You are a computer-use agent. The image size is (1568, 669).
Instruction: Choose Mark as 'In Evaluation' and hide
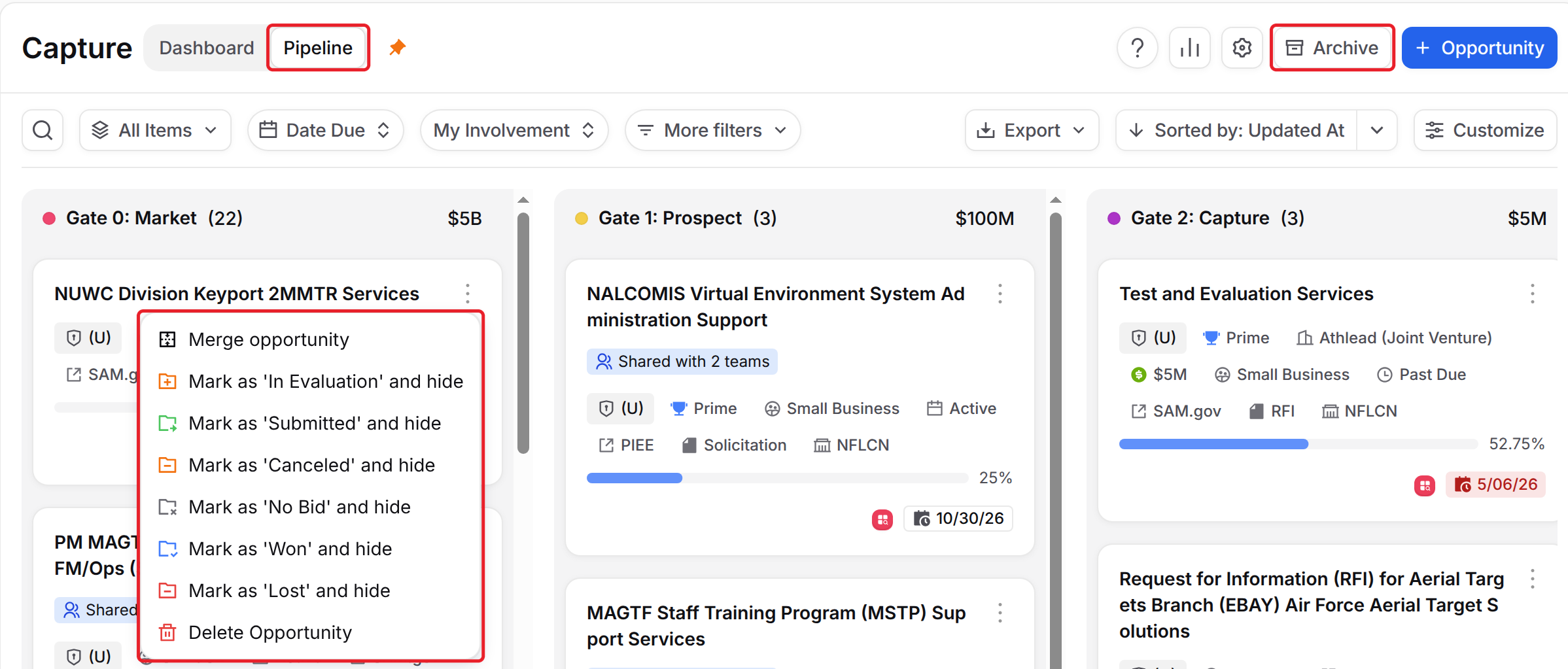coord(311,381)
